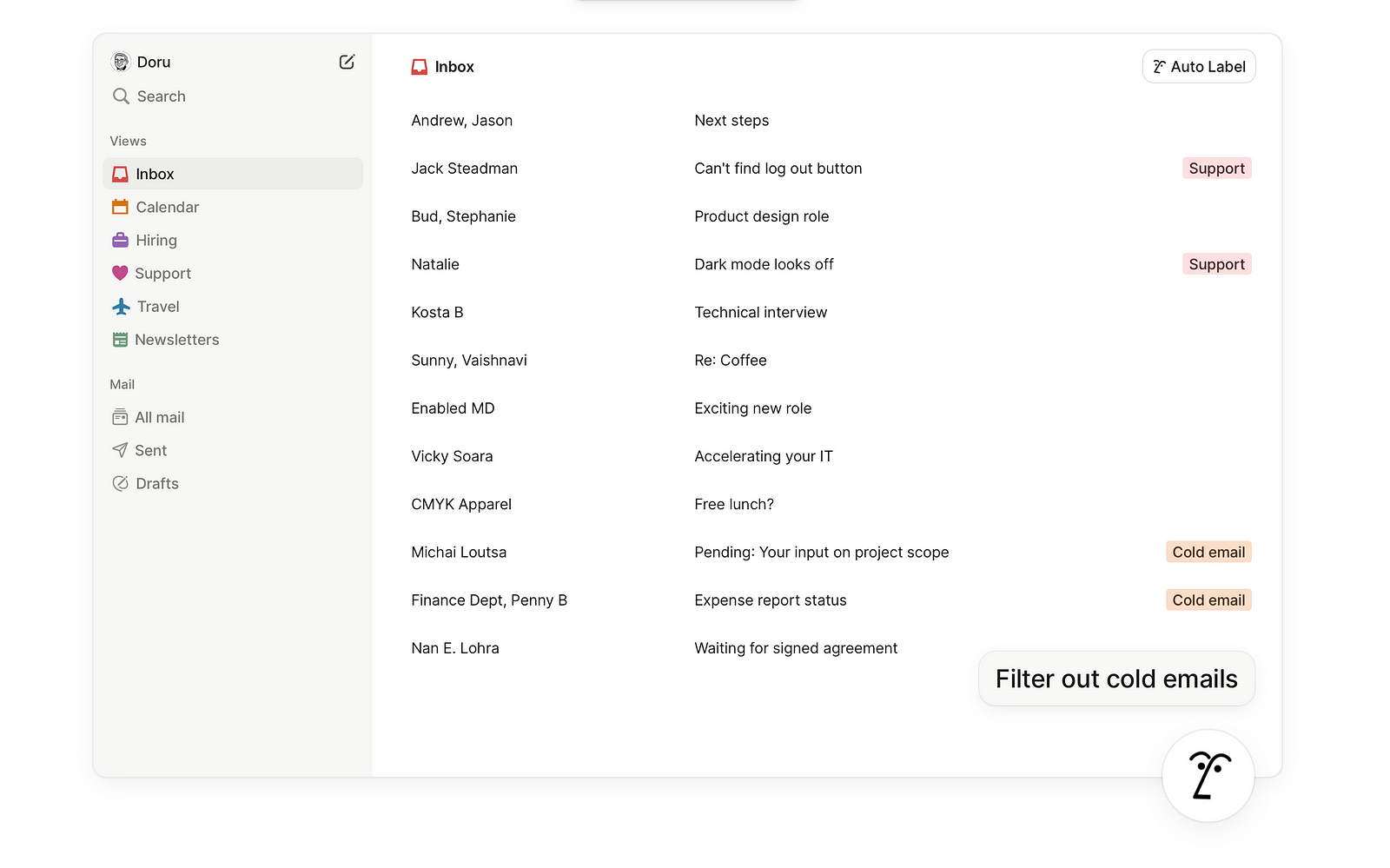Screen dimensions: 1390x868
Task: Click the Doru profile avatar
Action: [121, 62]
